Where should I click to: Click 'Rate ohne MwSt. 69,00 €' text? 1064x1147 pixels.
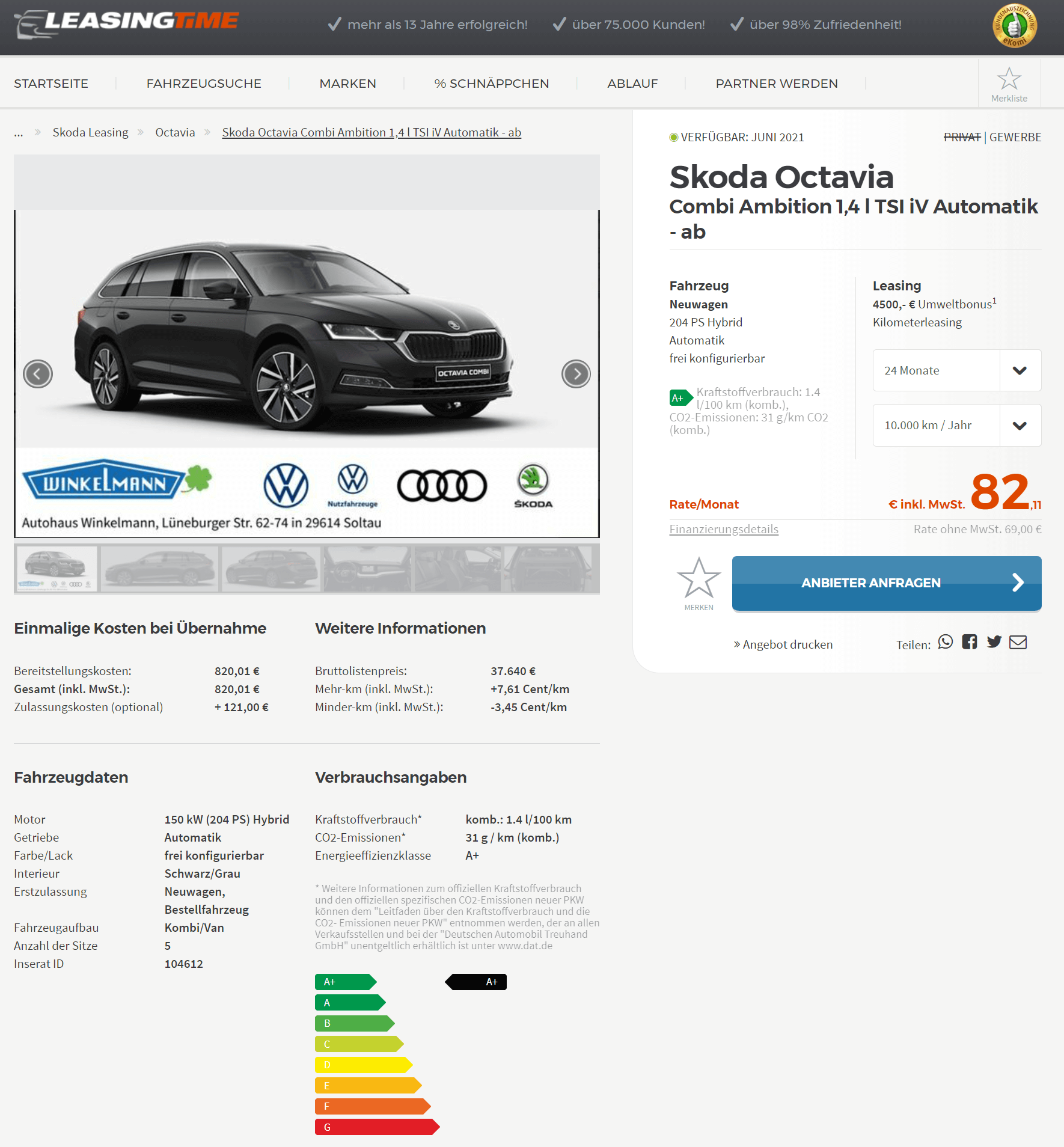pyautogui.click(x=977, y=529)
